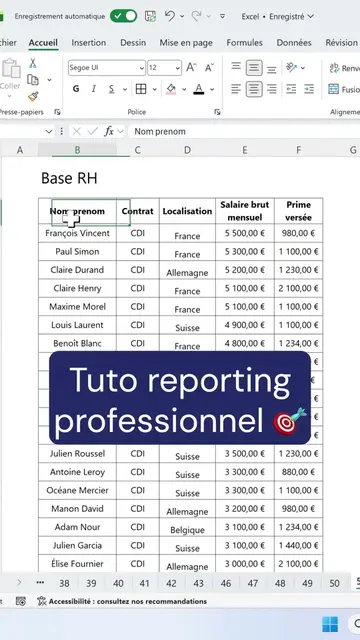Click the Copy icon
360x640 pixels.
pos(33,80)
